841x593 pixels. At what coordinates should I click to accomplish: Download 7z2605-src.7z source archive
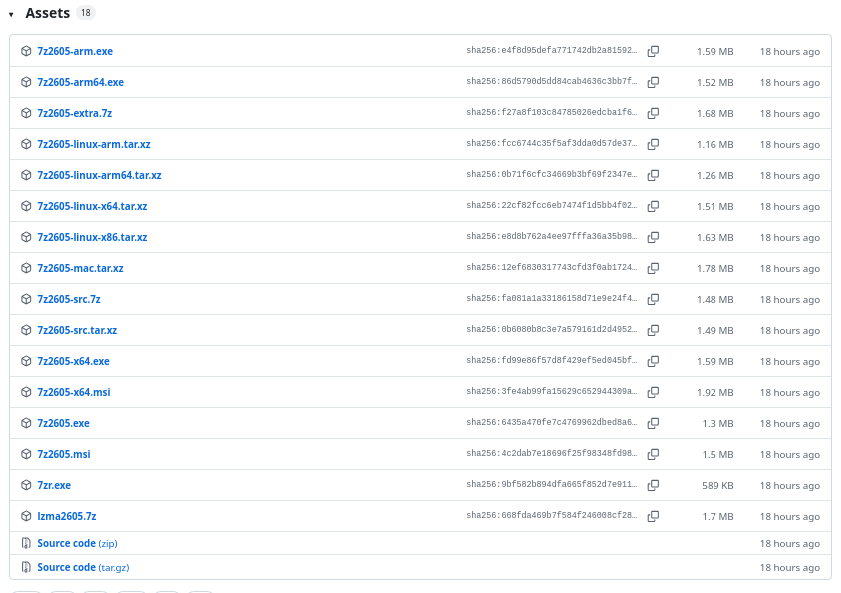pos(69,300)
